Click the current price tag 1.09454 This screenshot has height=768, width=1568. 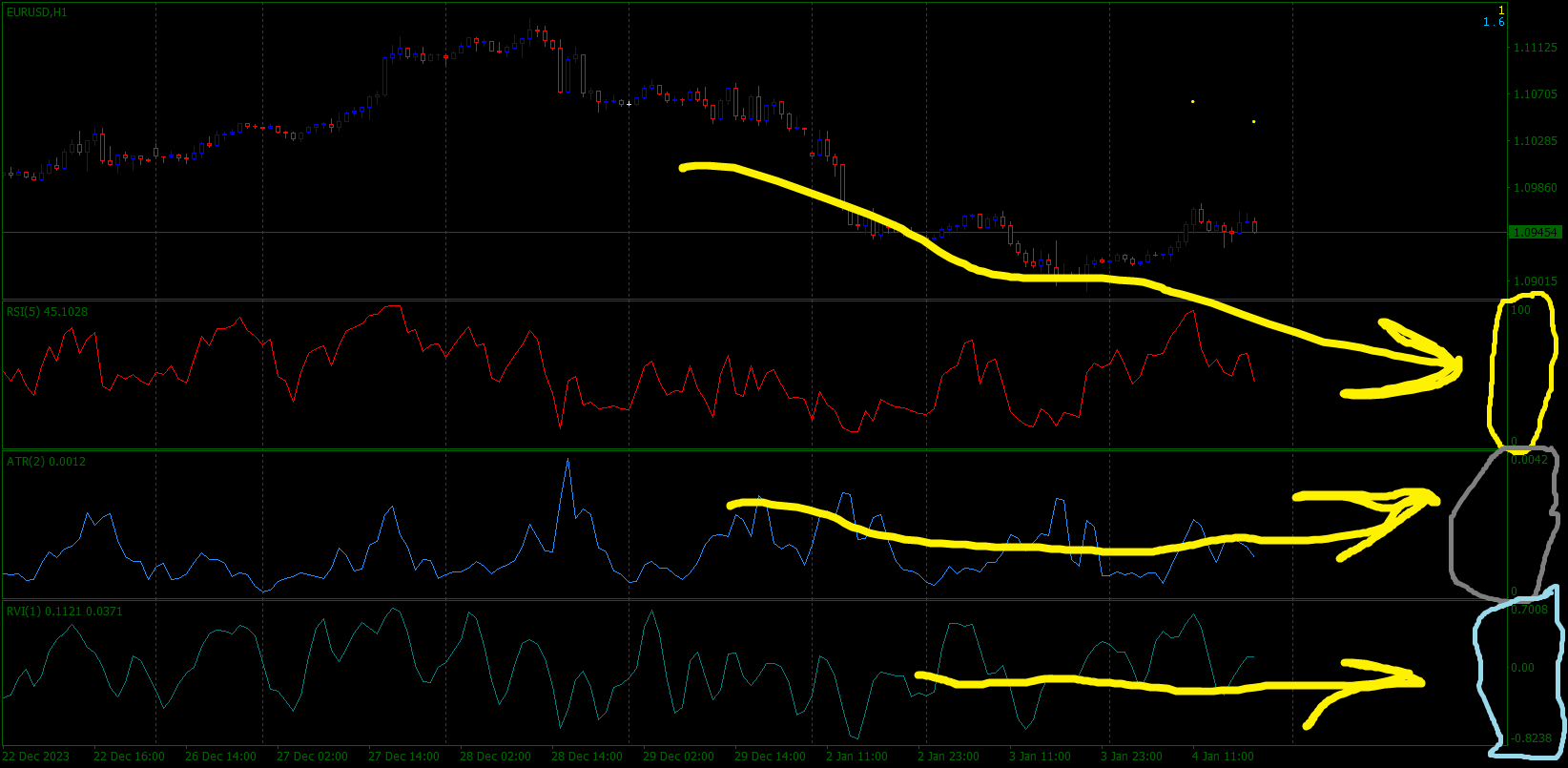[x=1535, y=232]
